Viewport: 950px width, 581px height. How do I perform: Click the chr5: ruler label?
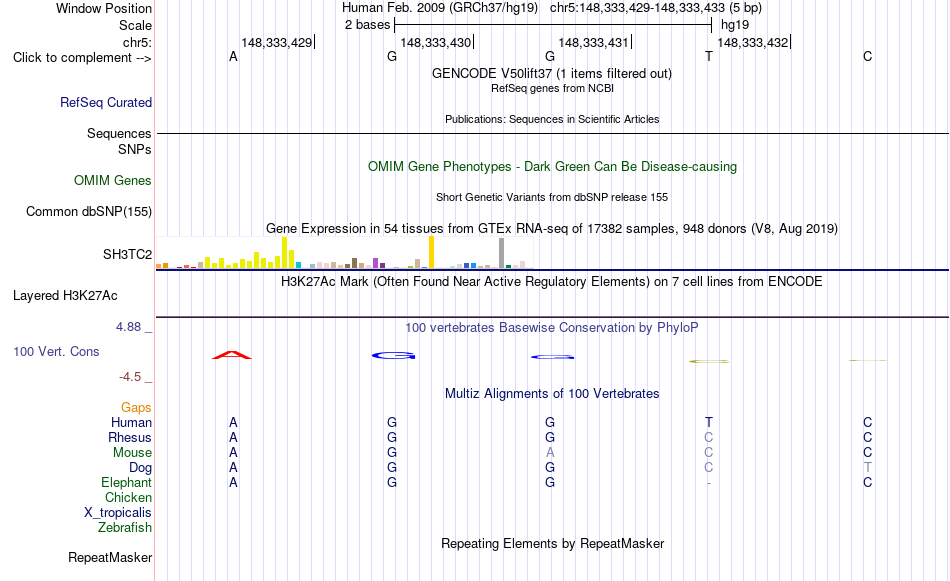pos(138,42)
